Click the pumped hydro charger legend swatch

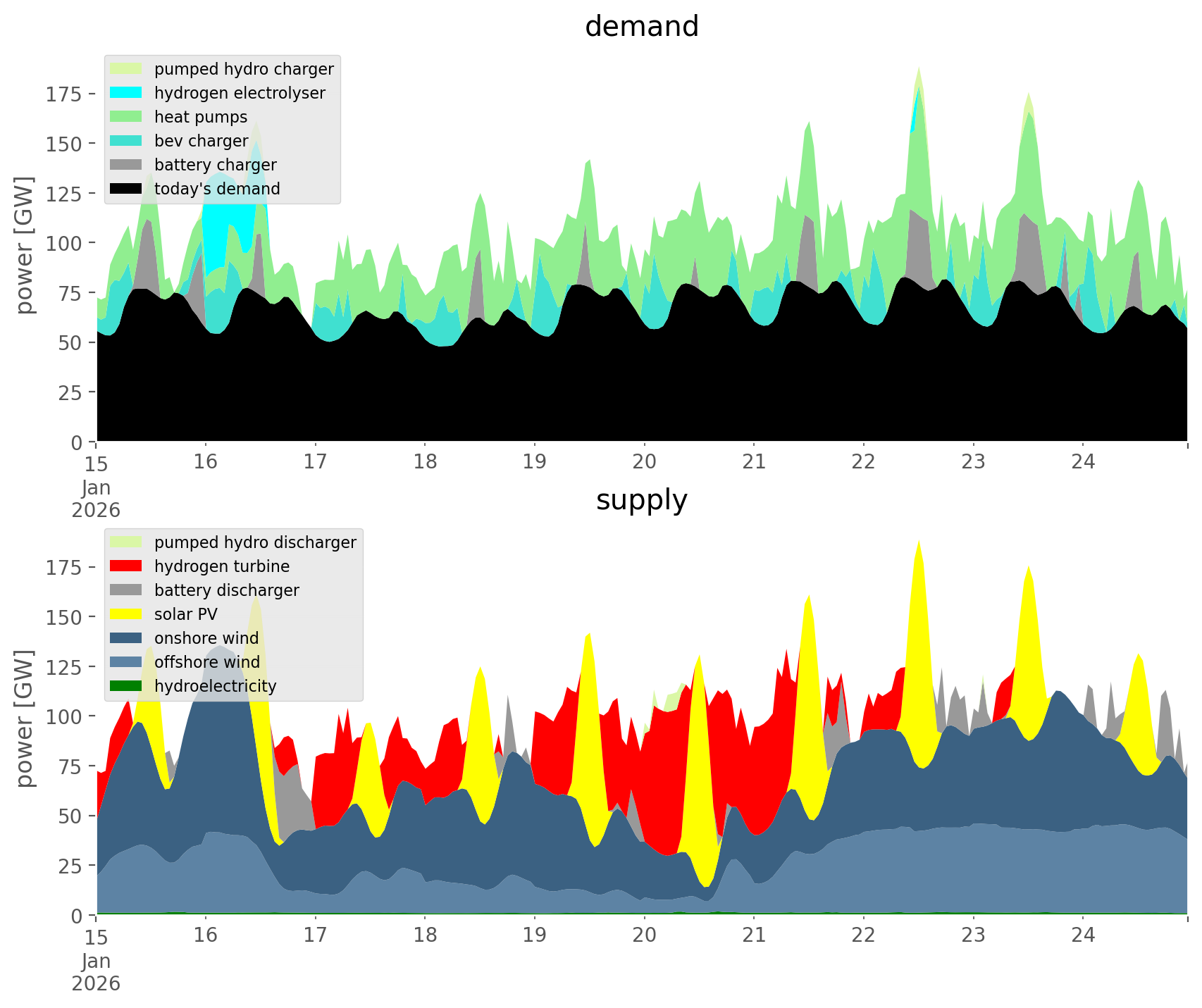tap(127, 69)
